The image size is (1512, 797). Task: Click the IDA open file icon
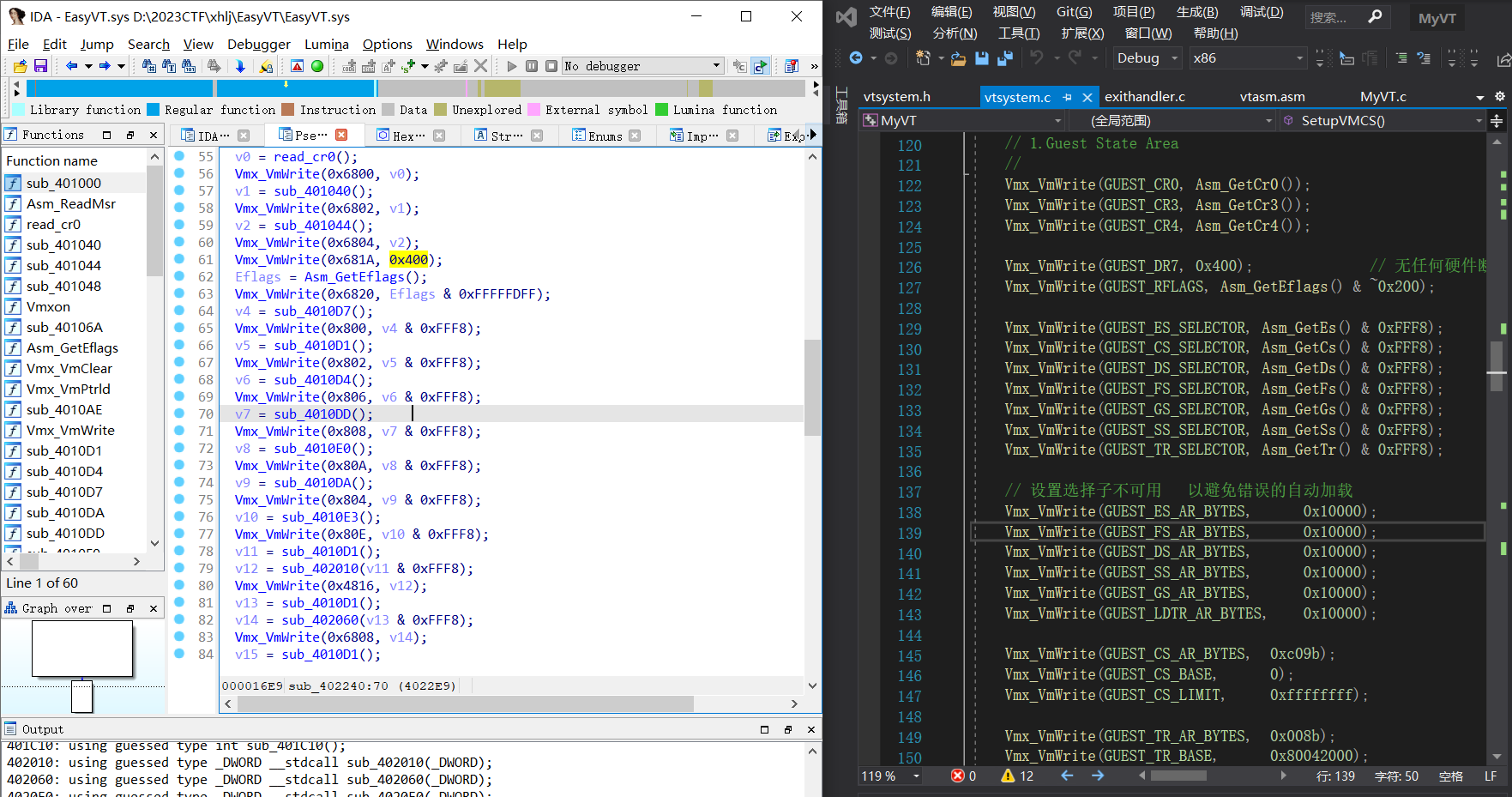click(20, 66)
